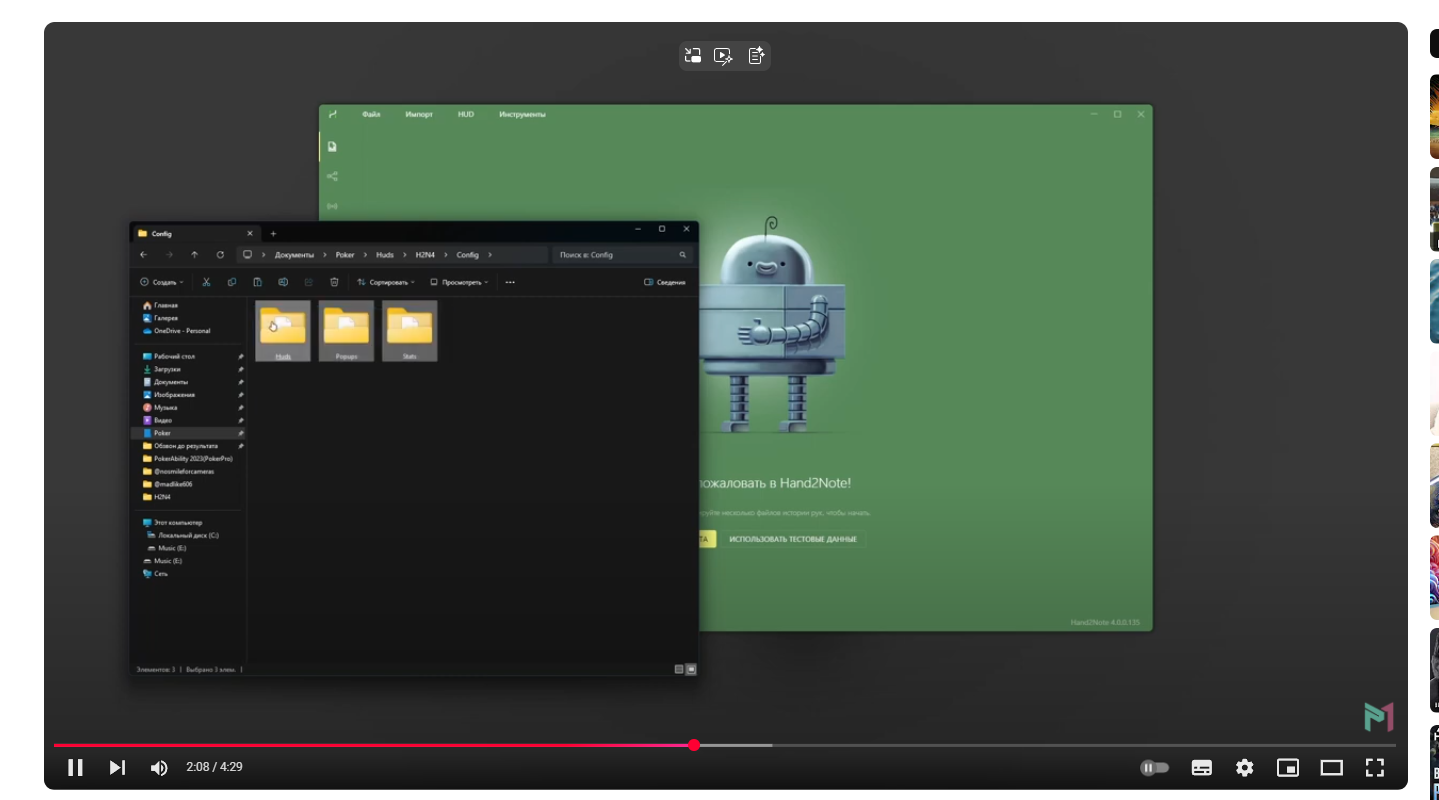Skip to the next video
The image size is (1439, 800).
[117, 767]
